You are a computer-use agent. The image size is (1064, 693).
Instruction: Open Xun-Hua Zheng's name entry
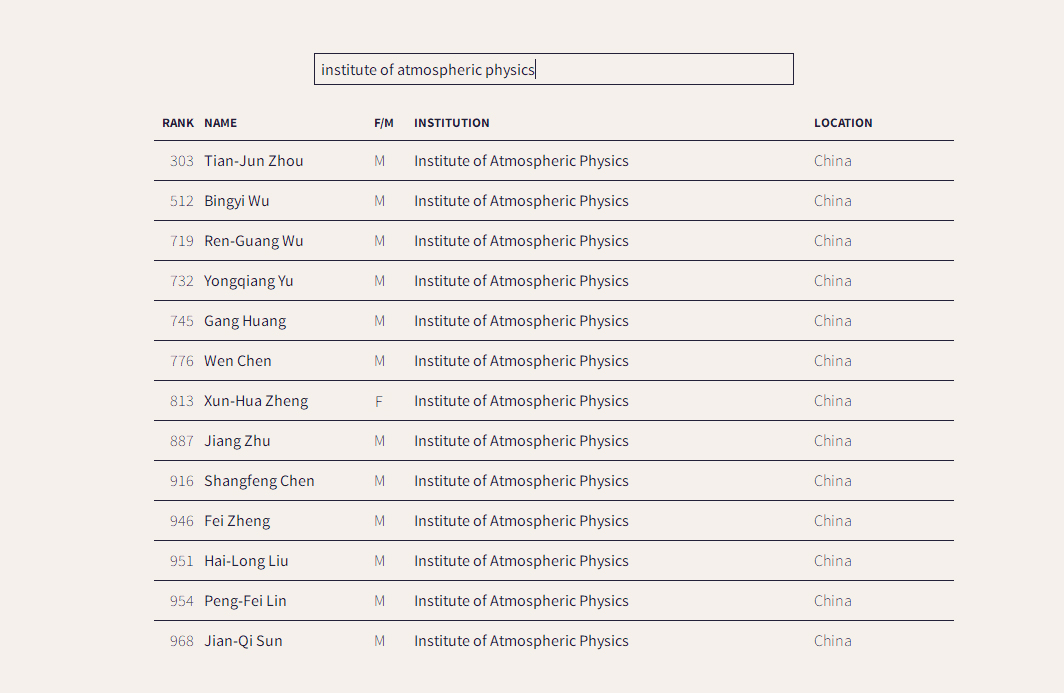256,401
